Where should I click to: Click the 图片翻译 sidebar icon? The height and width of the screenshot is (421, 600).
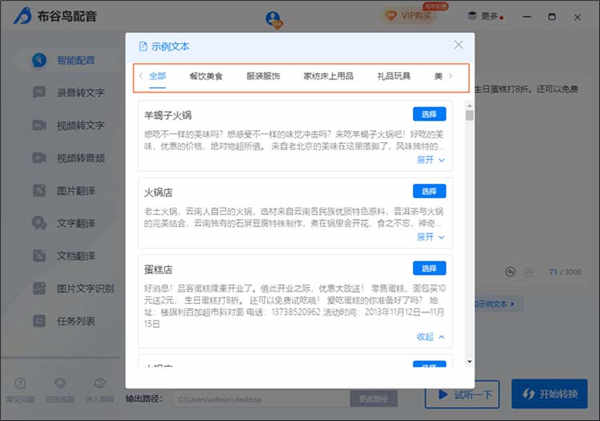[39, 190]
